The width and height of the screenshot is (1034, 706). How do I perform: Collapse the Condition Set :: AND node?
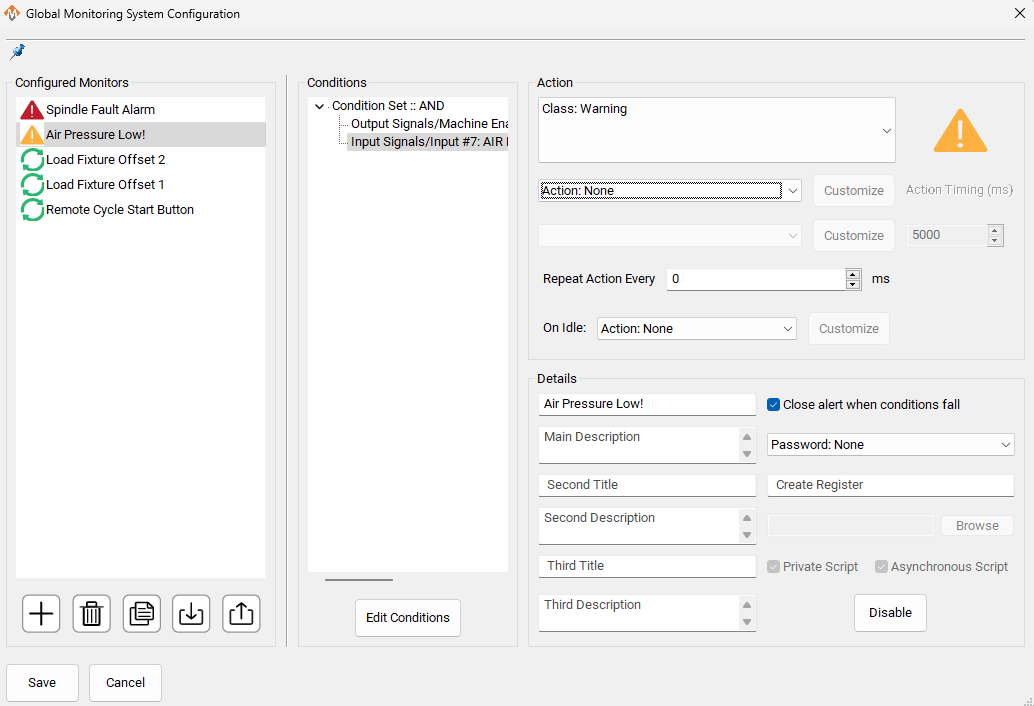point(319,107)
